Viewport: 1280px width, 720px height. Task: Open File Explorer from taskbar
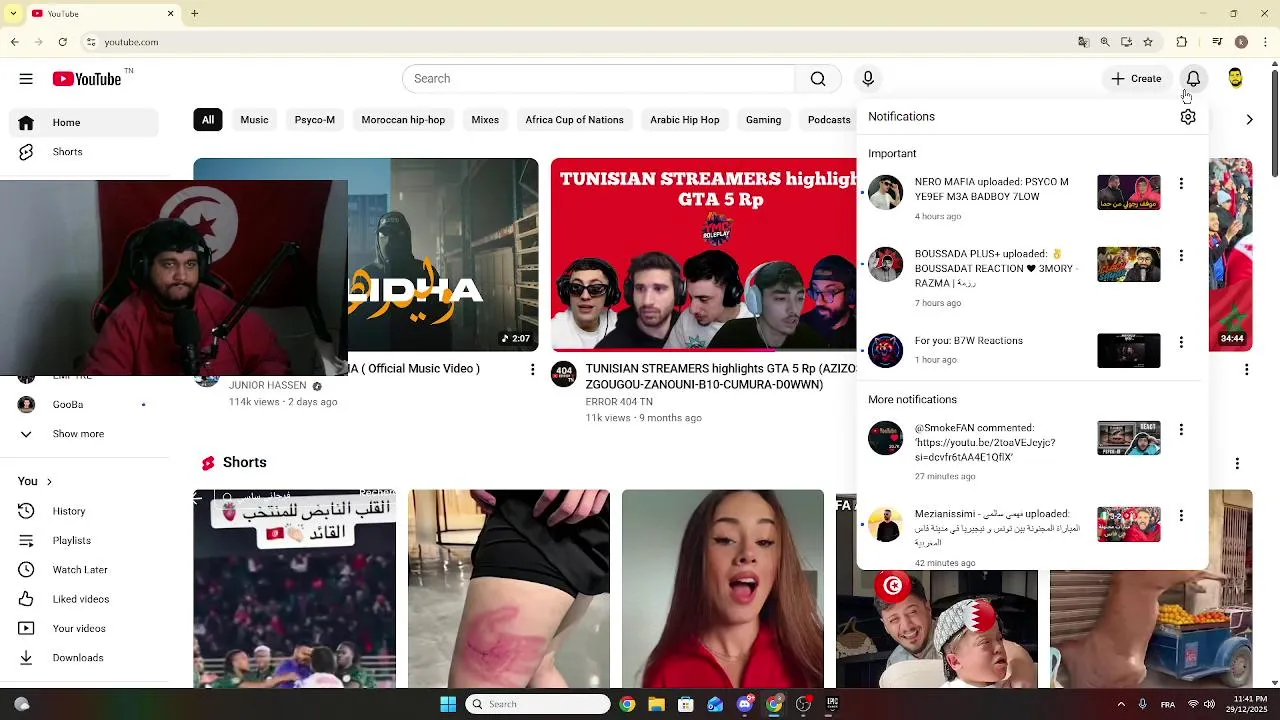(656, 704)
